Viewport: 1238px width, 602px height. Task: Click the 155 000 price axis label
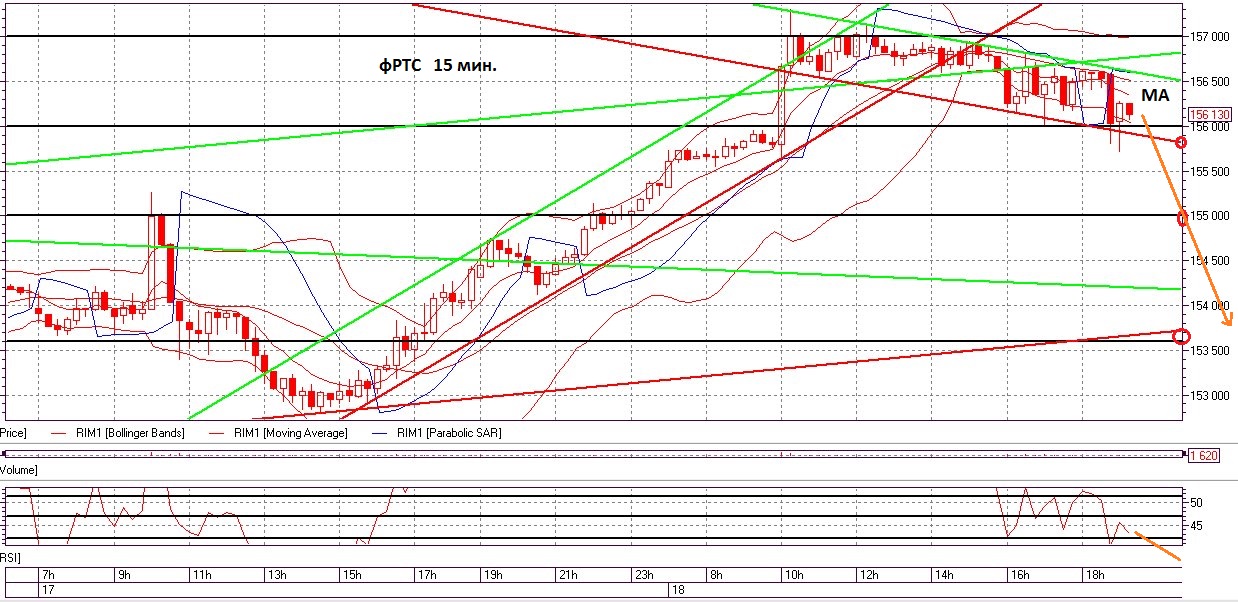tap(1211, 216)
